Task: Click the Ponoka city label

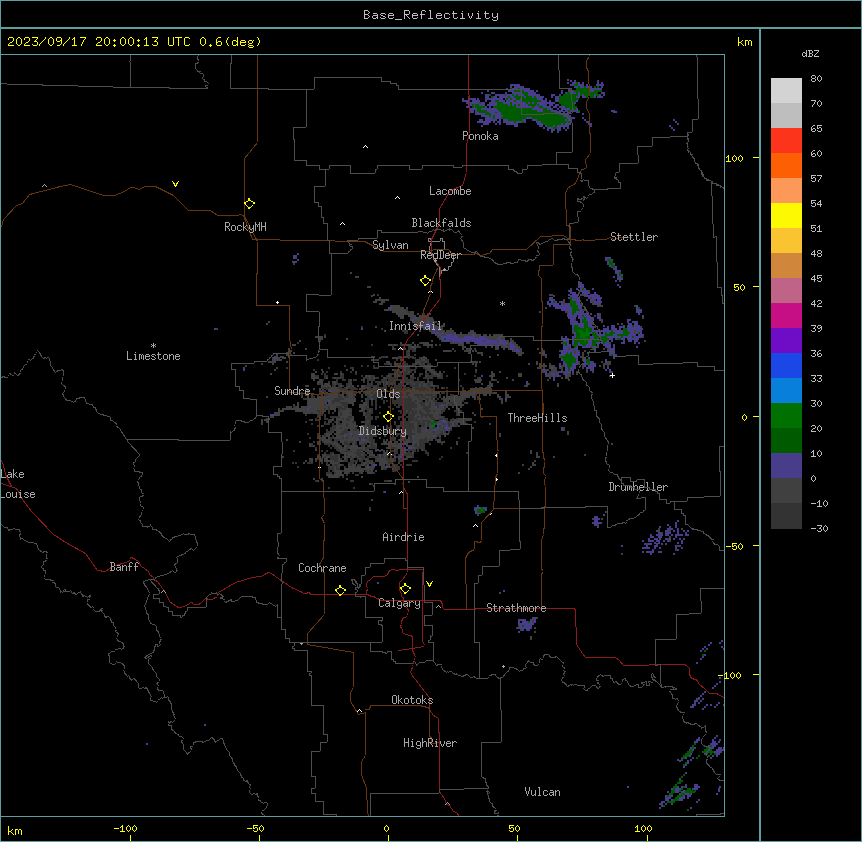Action: click(480, 136)
